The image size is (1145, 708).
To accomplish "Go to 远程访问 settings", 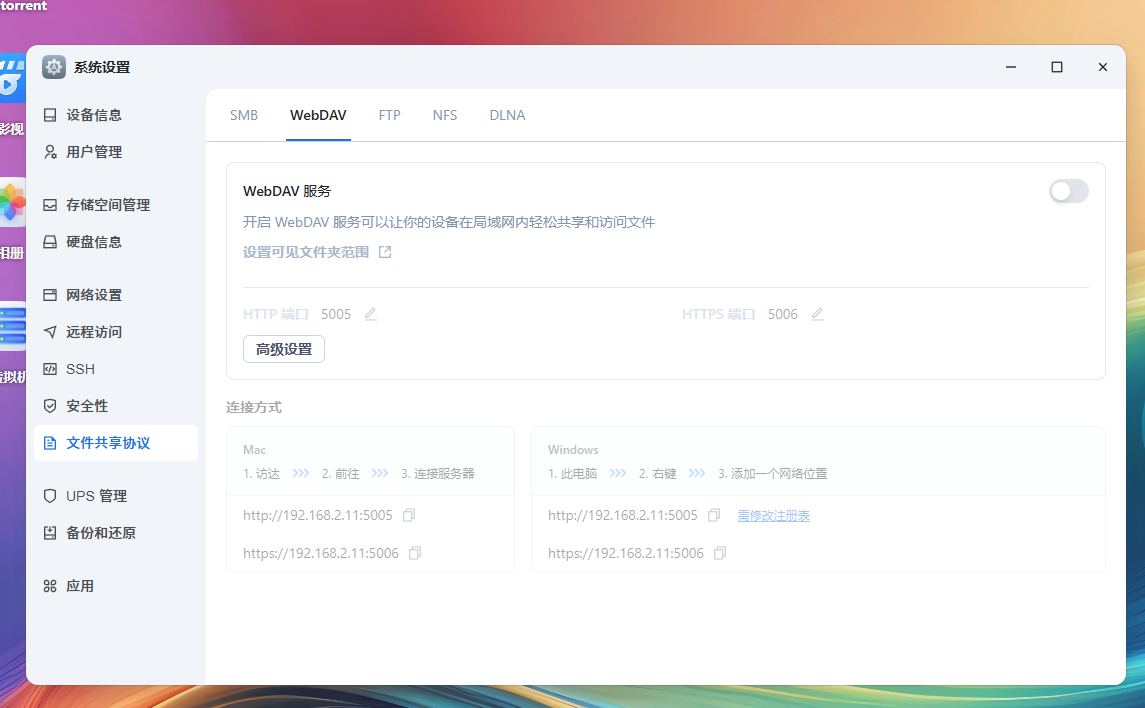I will tap(115, 332).
